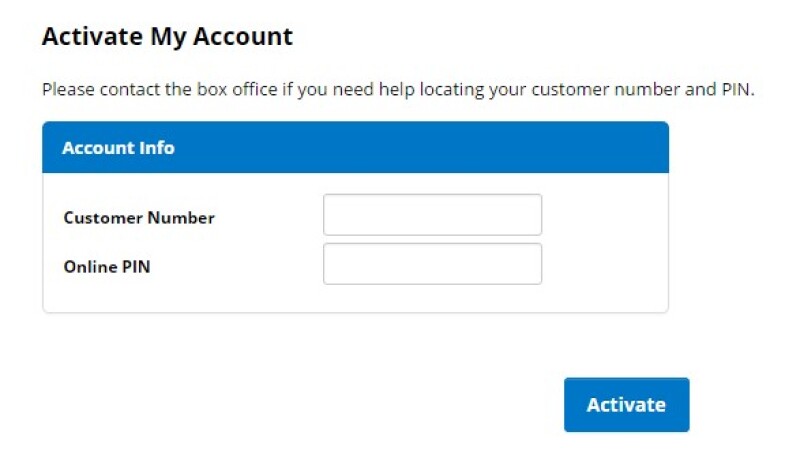
Task: Click the empty customer number entry box
Action: (432, 215)
